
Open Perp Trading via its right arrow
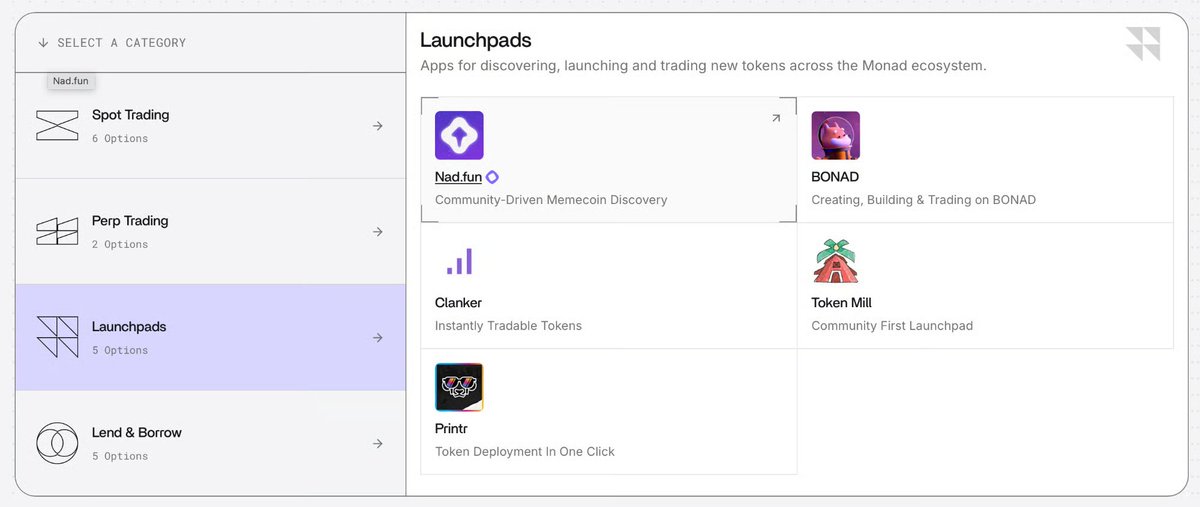tap(377, 232)
